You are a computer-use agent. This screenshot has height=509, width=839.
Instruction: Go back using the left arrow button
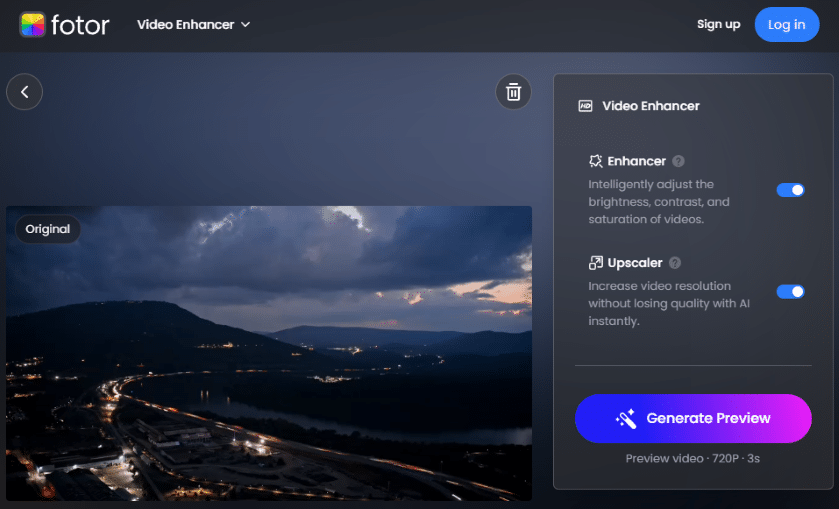point(24,92)
